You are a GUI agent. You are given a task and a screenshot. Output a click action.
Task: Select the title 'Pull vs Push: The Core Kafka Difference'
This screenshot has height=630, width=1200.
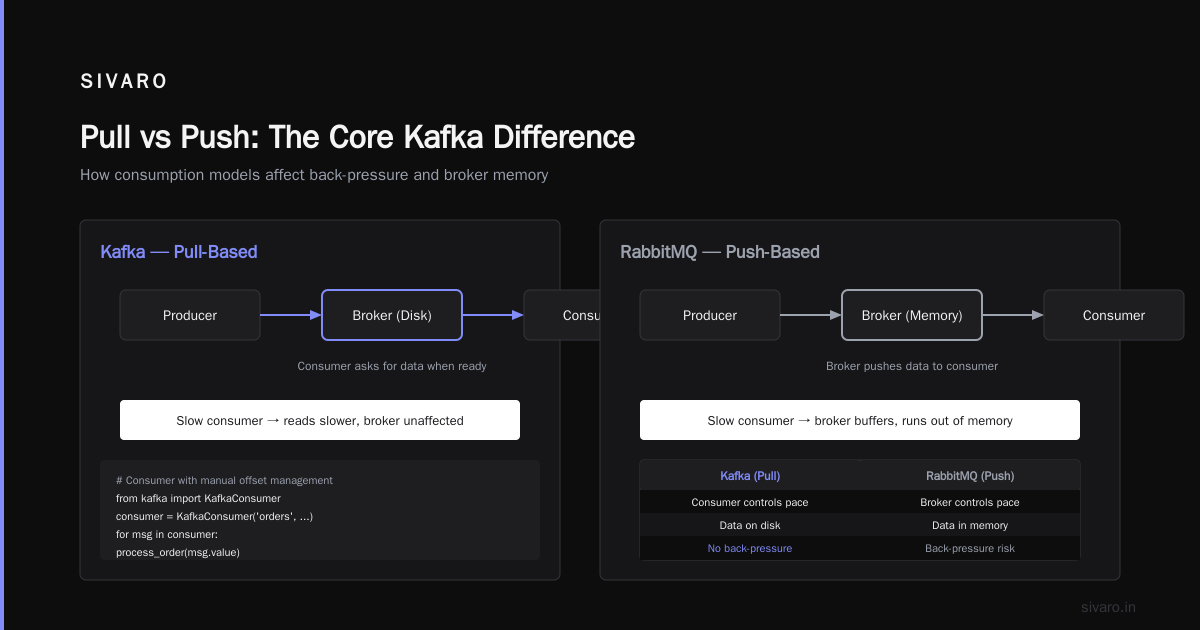coord(357,137)
